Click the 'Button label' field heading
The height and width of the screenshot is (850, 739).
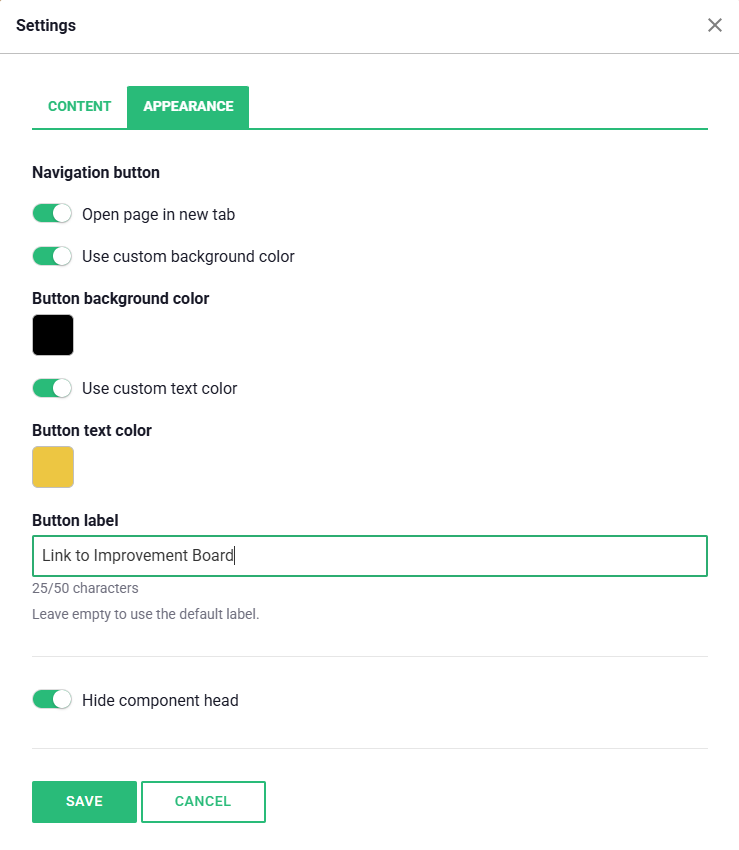pyautogui.click(x=75, y=520)
